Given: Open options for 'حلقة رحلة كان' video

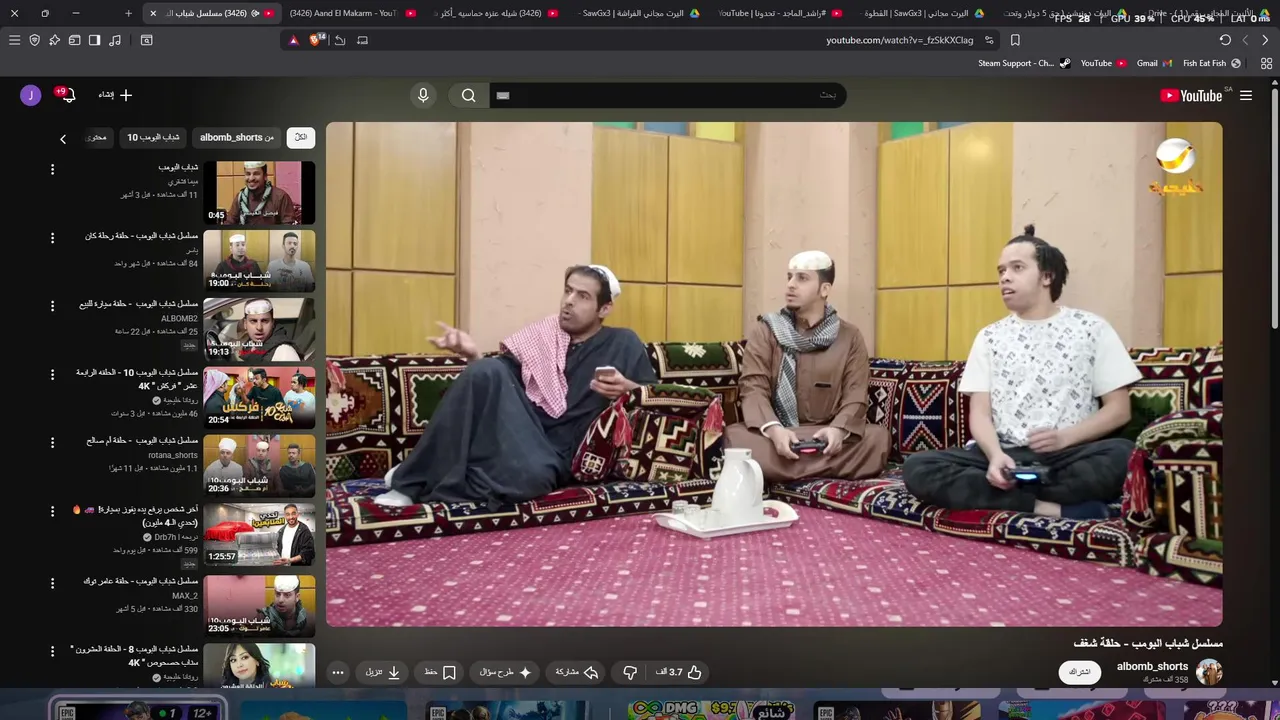Looking at the screenshot, I should click(53, 238).
